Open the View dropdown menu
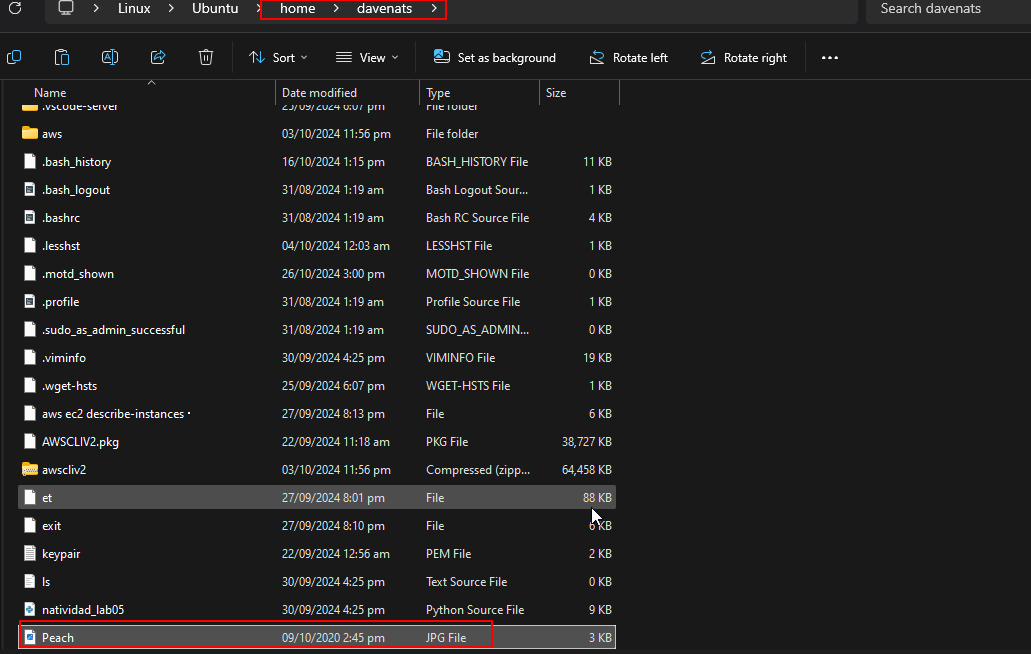Viewport: 1031px width, 654px height. coord(367,58)
